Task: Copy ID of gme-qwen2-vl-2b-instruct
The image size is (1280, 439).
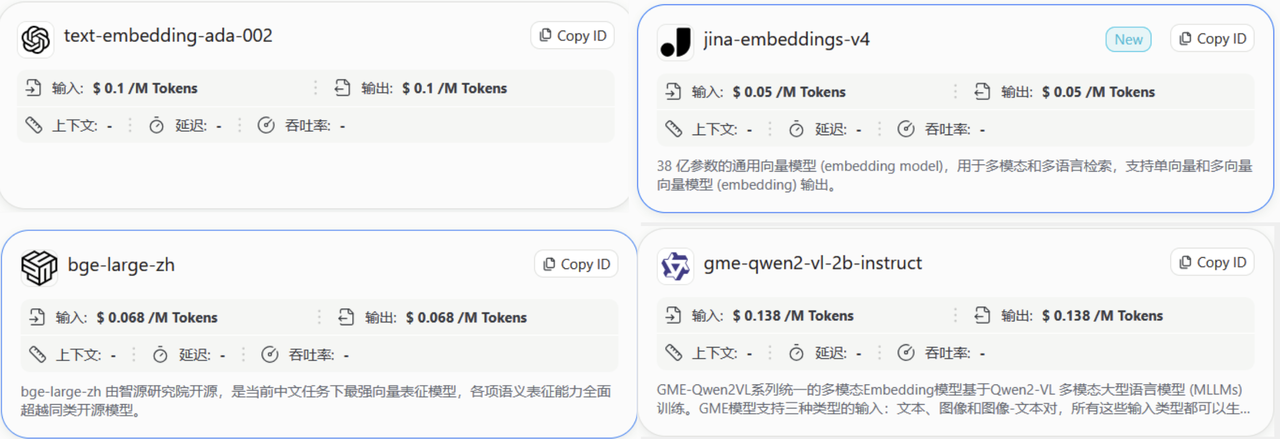Action: (x=1212, y=262)
